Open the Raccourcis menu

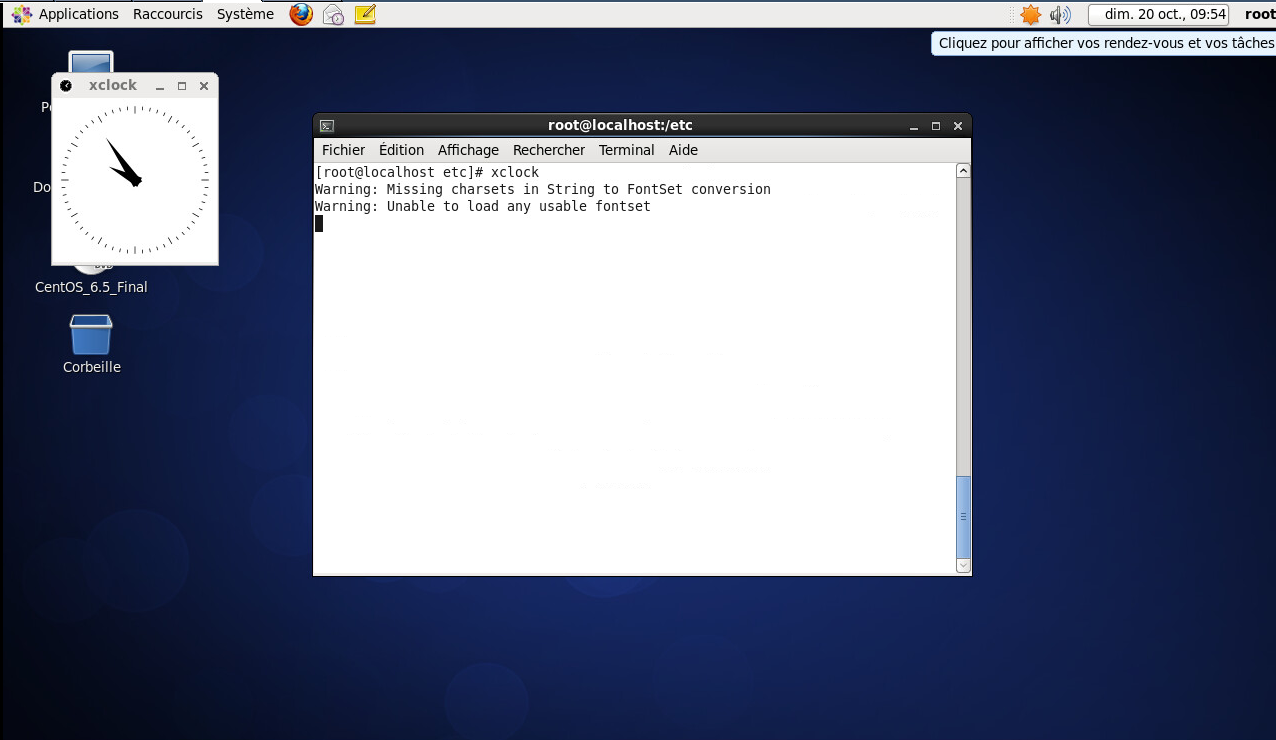(x=167, y=14)
